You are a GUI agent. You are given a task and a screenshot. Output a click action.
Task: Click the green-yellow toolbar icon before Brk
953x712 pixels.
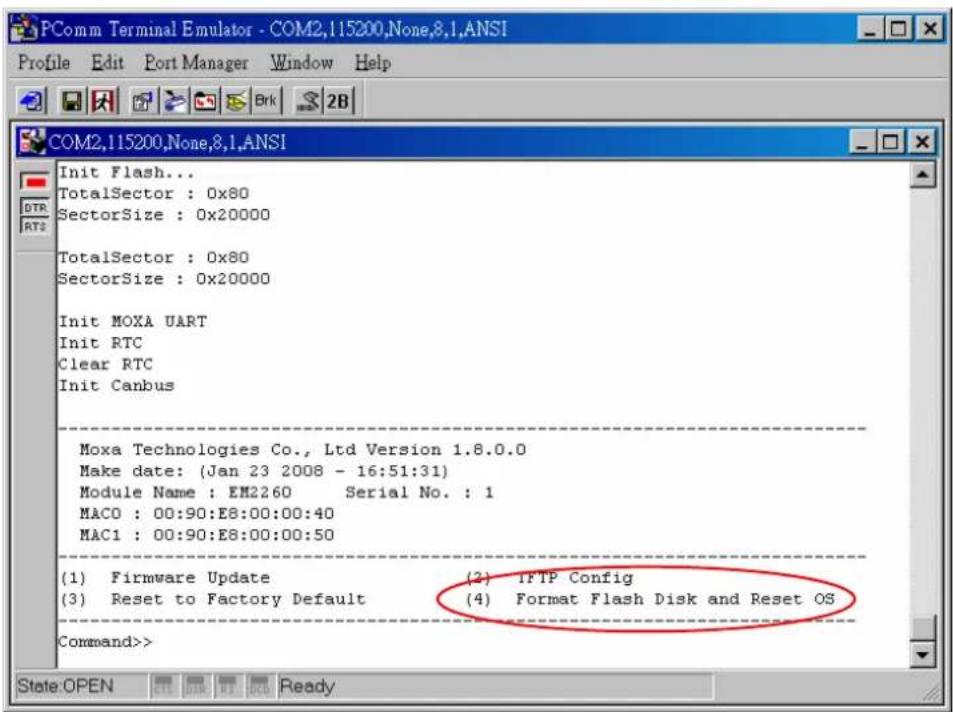point(236,101)
